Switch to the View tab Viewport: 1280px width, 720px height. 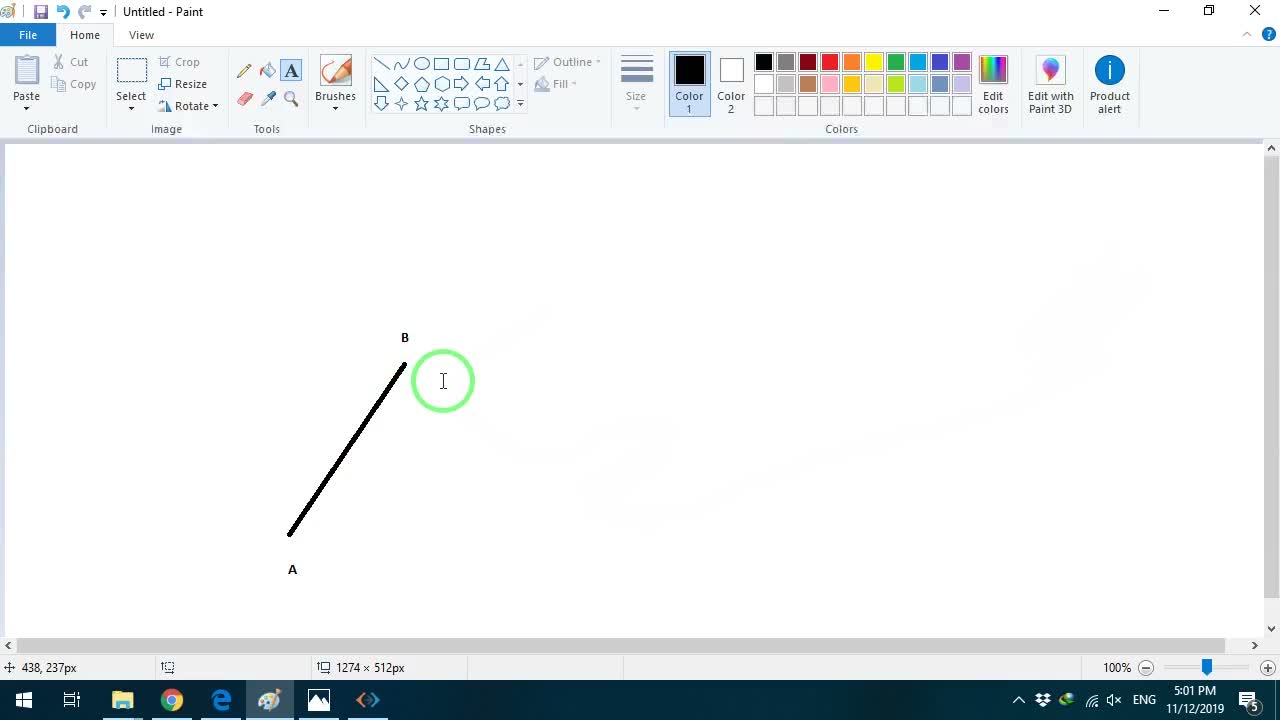(x=141, y=35)
